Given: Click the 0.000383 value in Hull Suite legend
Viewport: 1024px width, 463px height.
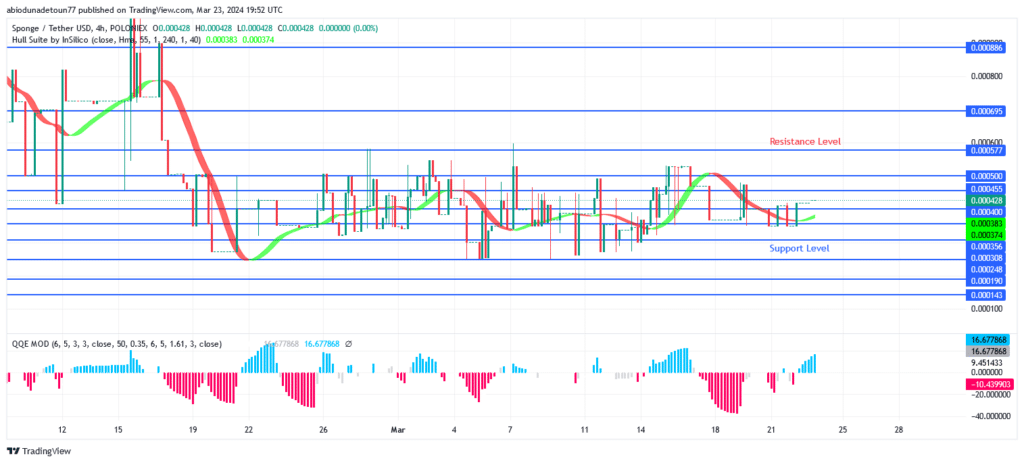Looking at the screenshot, I should (x=221, y=40).
